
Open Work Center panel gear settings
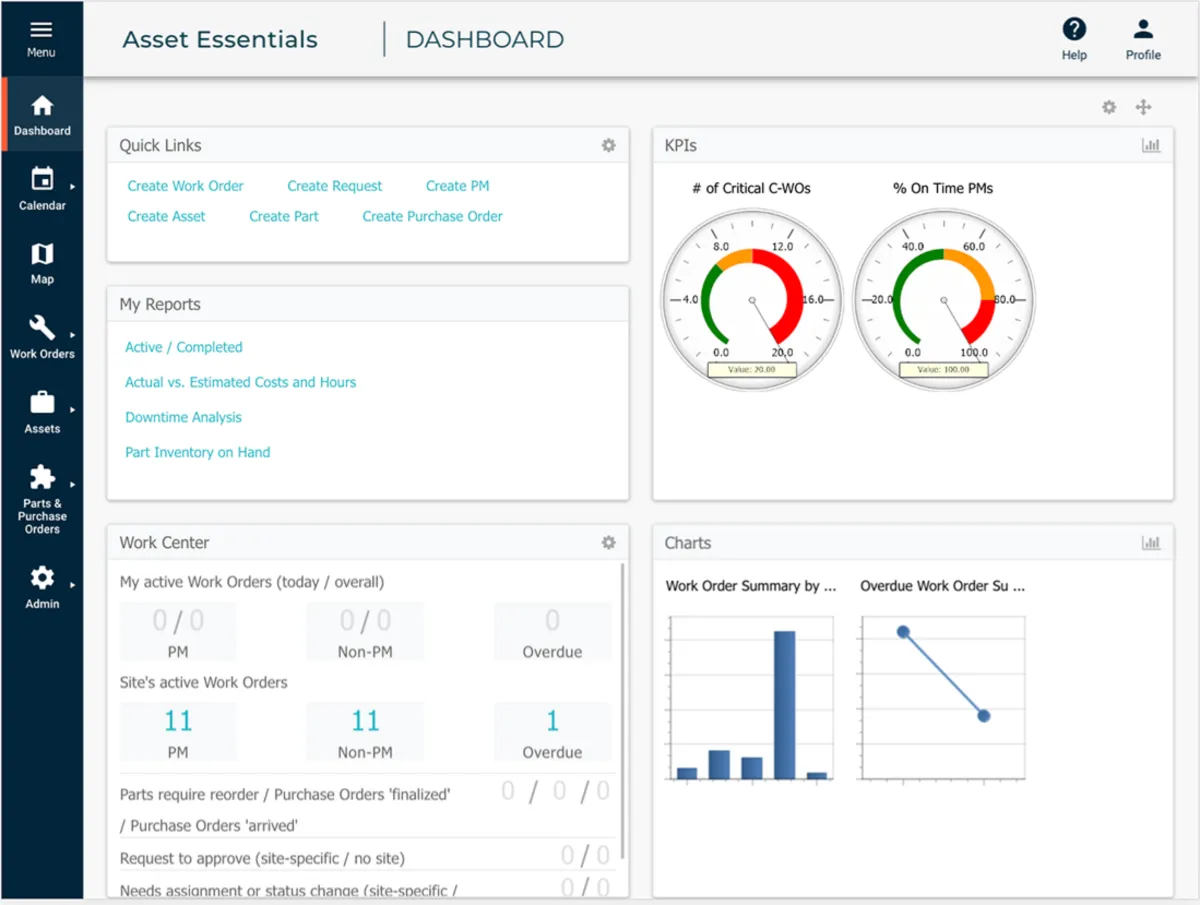point(608,542)
